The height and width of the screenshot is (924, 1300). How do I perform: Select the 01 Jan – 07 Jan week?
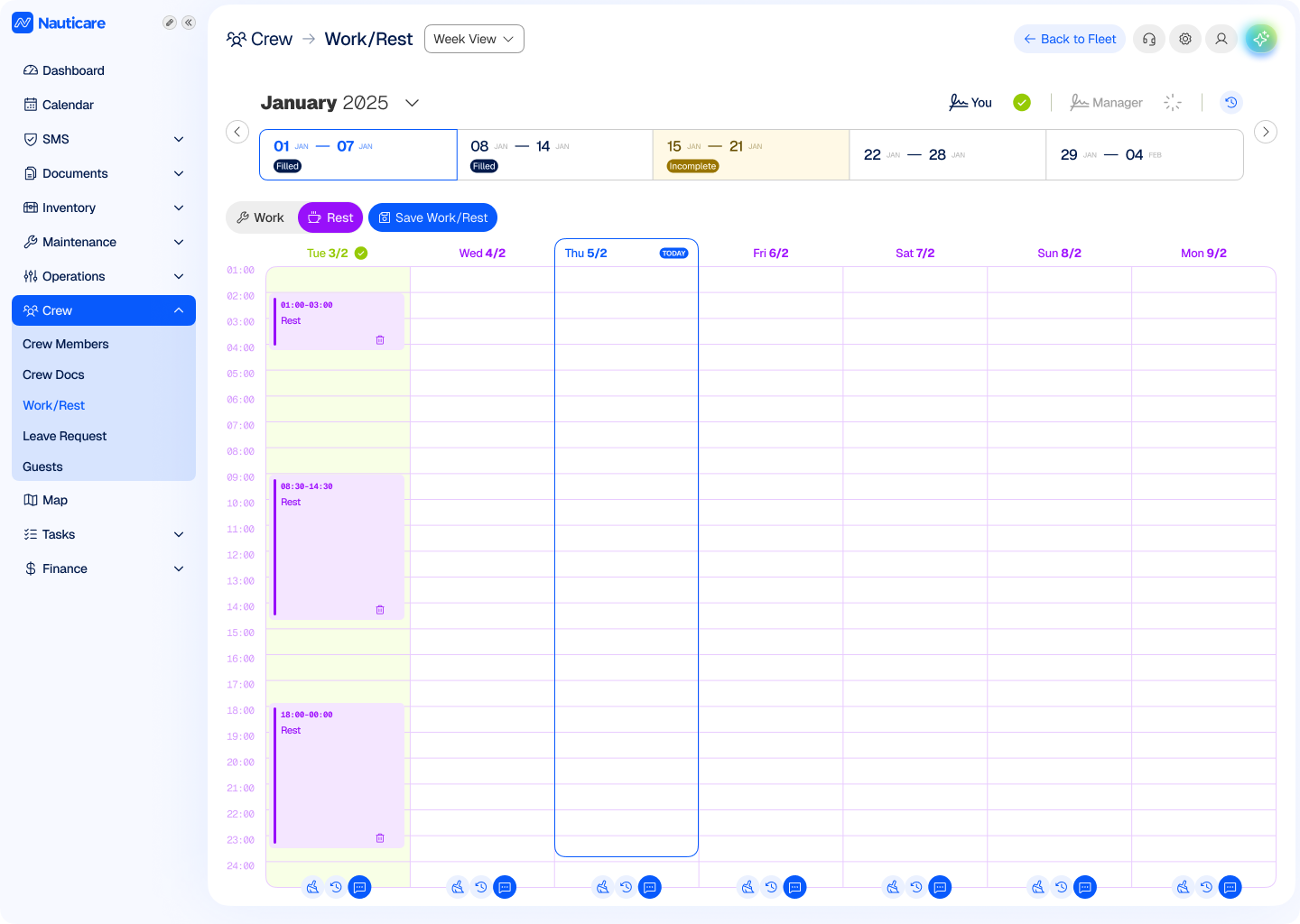pyautogui.click(x=358, y=154)
